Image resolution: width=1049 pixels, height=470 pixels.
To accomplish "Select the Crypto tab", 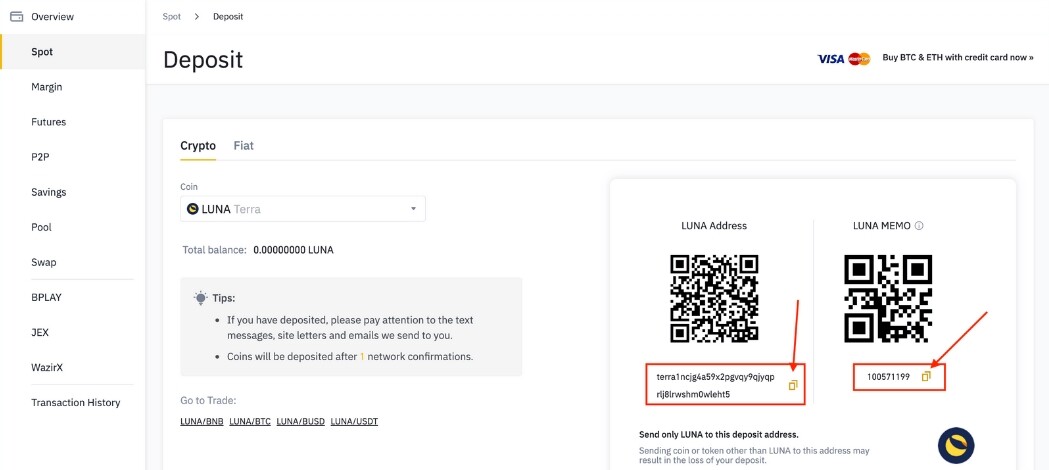I will [x=198, y=146].
